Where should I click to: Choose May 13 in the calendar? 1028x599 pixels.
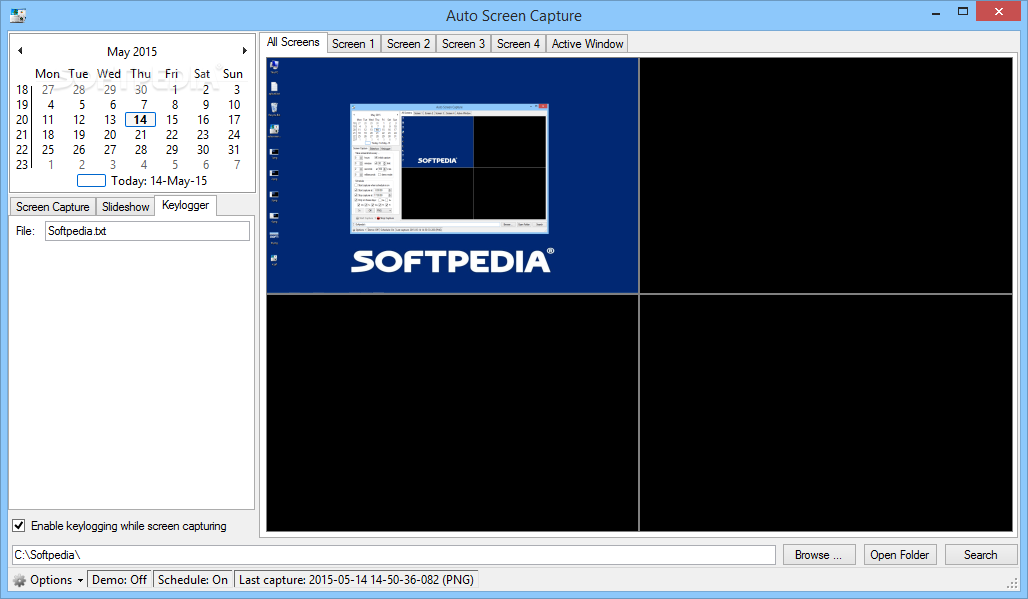pyautogui.click(x=109, y=120)
